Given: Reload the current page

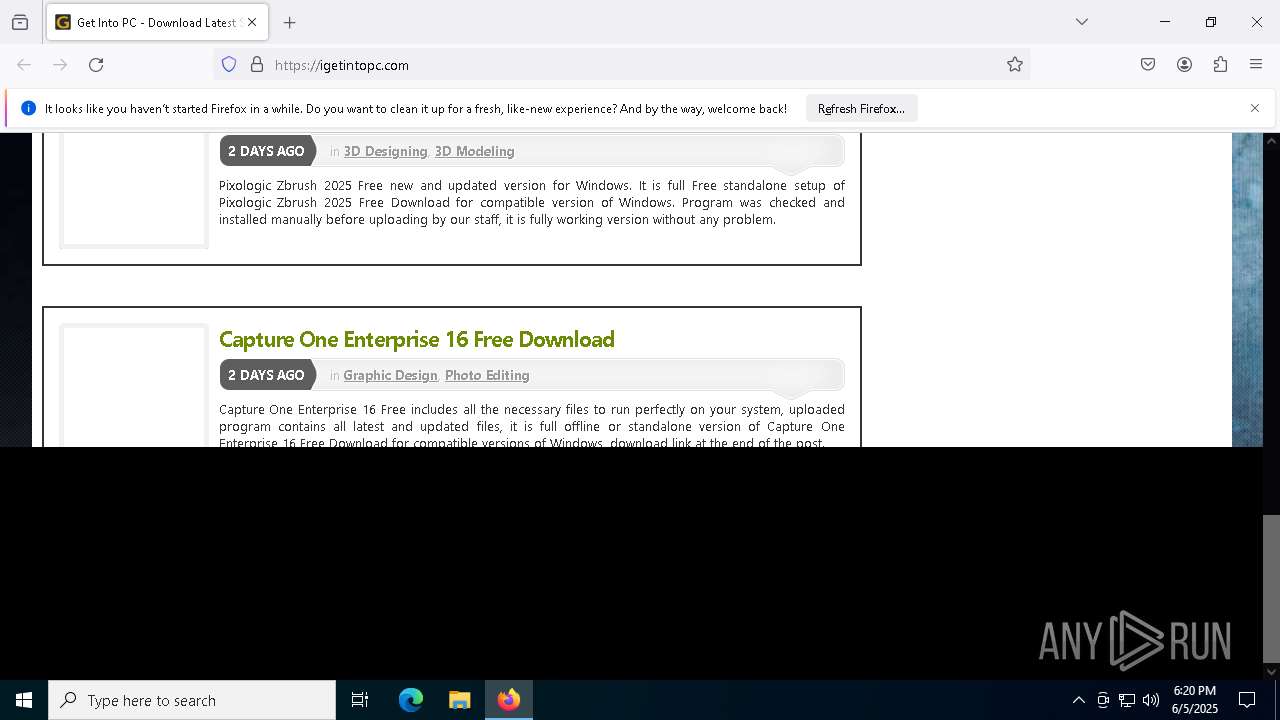Looking at the screenshot, I should (x=96, y=65).
